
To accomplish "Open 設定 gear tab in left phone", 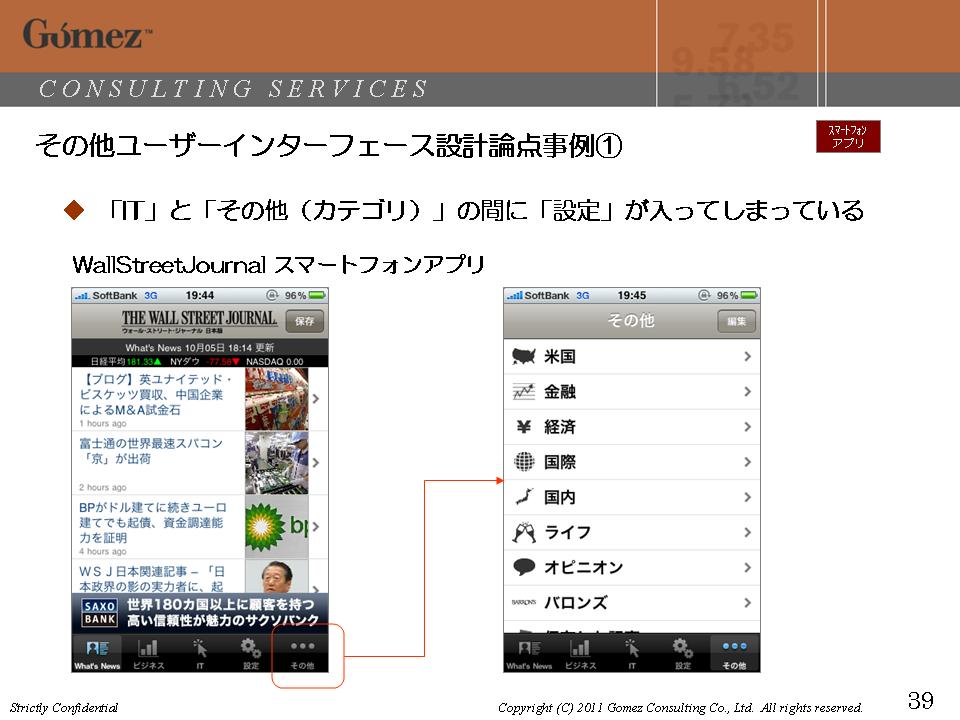I will (250, 653).
